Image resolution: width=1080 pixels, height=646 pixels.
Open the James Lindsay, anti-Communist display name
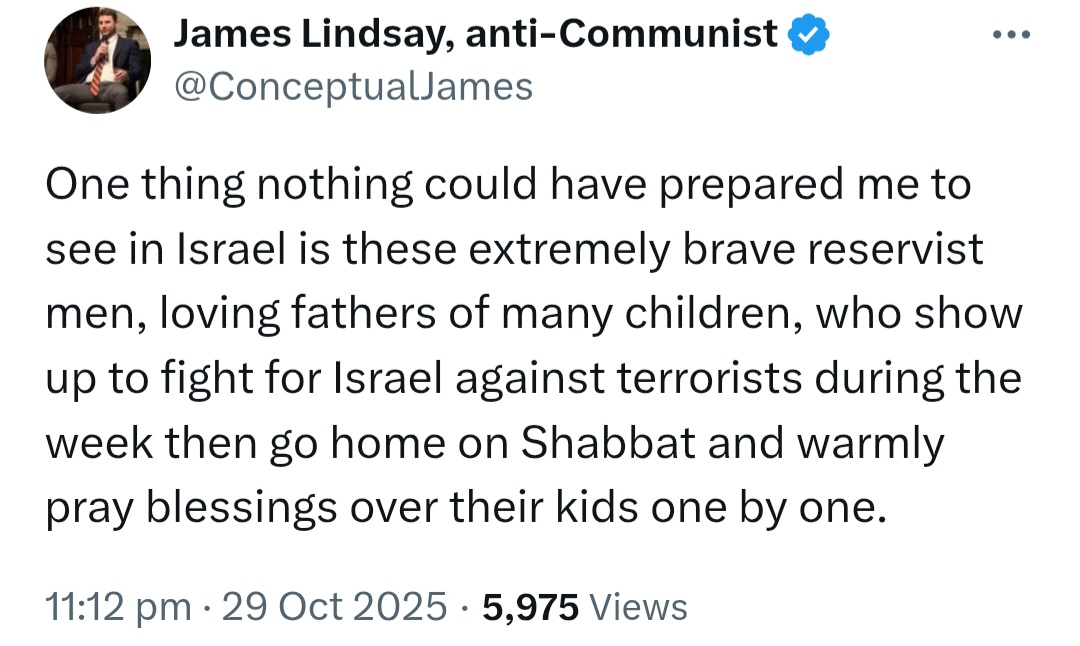(475, 34)
